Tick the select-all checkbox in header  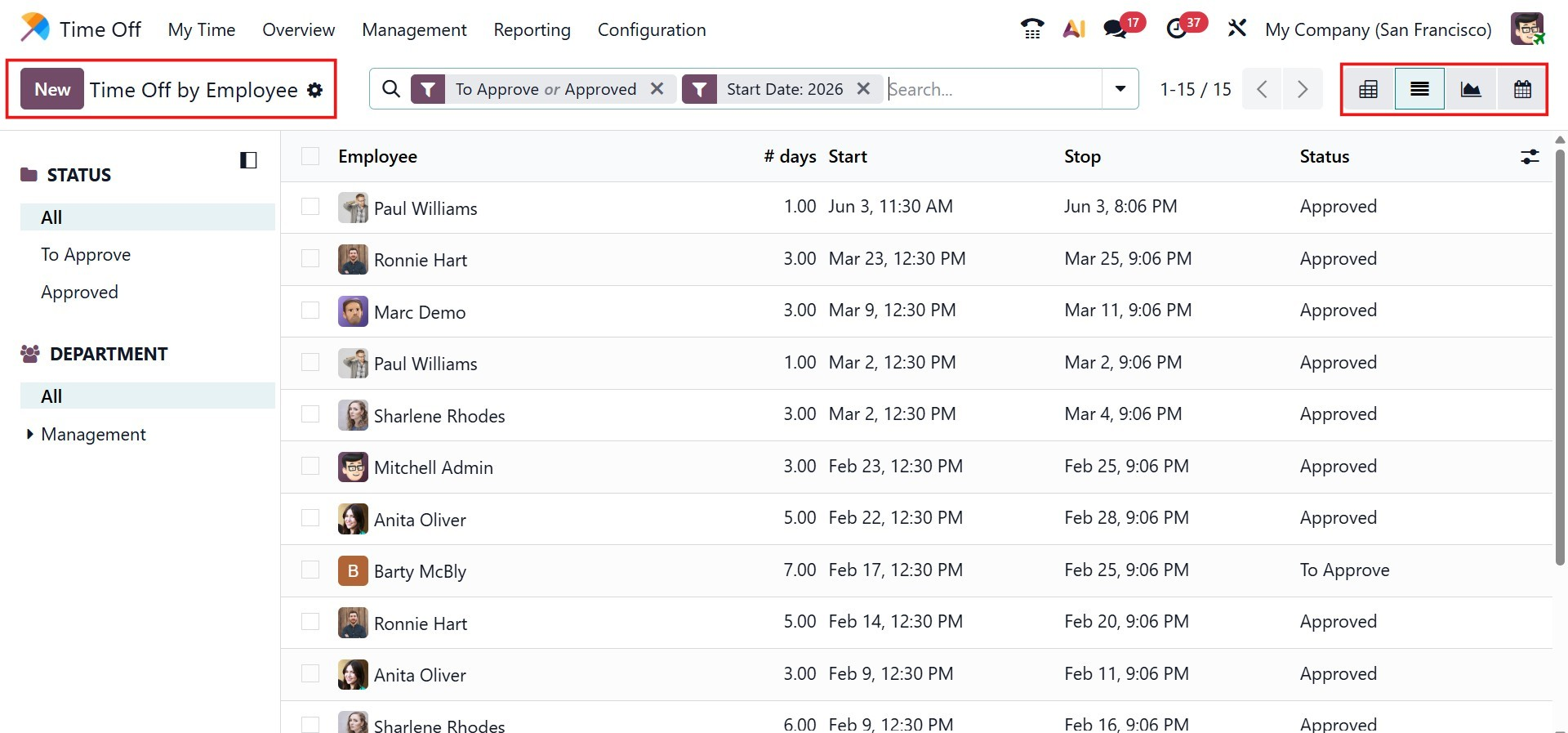(310, 156)
